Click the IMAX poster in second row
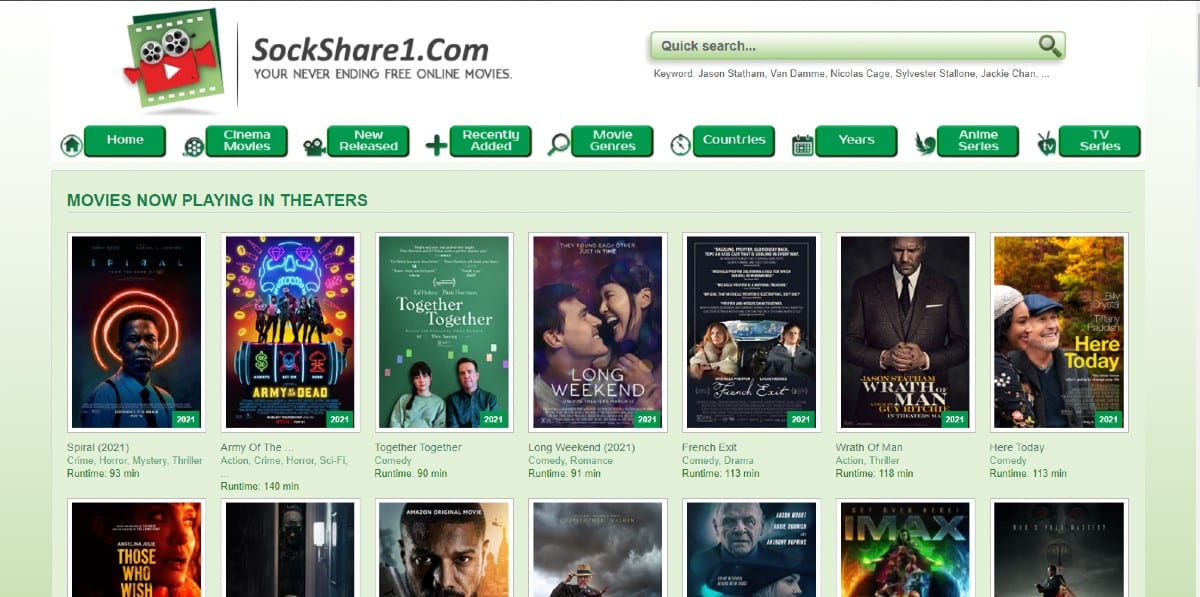 coord(905,548)
